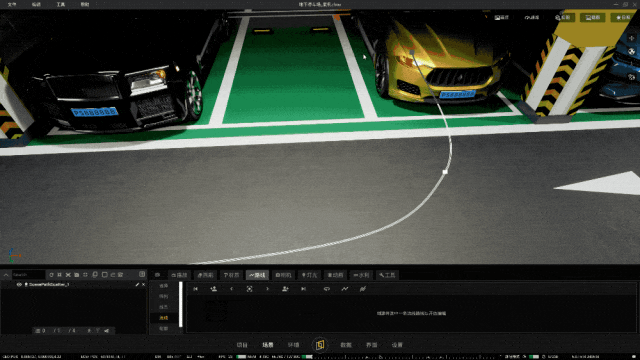This screenshot has height=360, width=640.
Task: Click the magnifier button in the viewport top bar
Action: [x=563, y=18]
